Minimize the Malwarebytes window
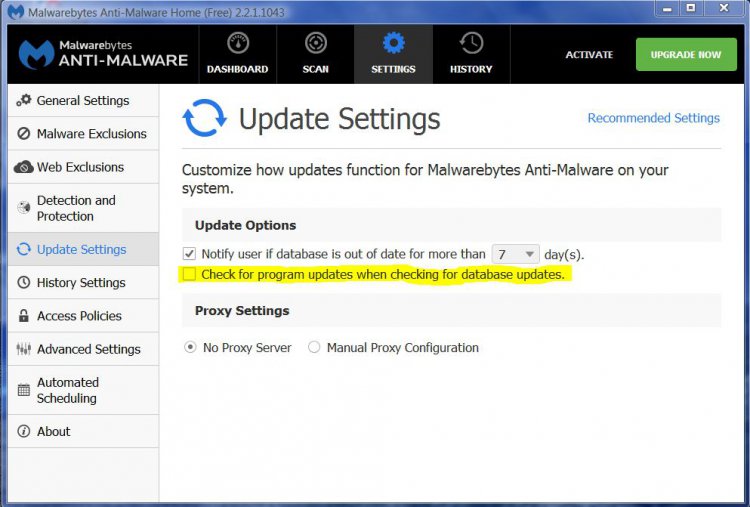Viewport: 750px width, 507px height. click(667, 9)
